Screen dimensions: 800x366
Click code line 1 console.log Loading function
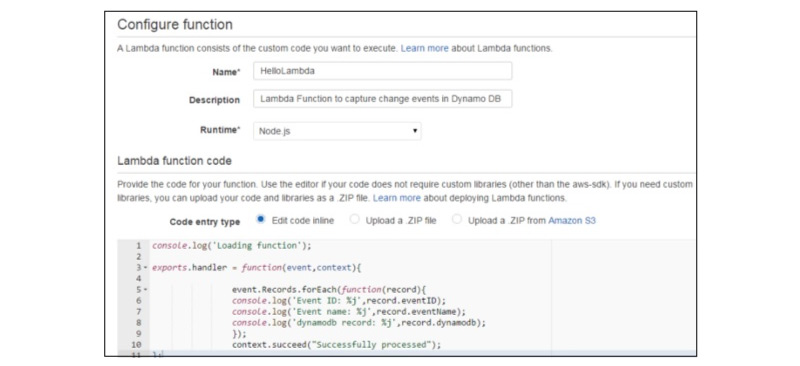point(232,246)
